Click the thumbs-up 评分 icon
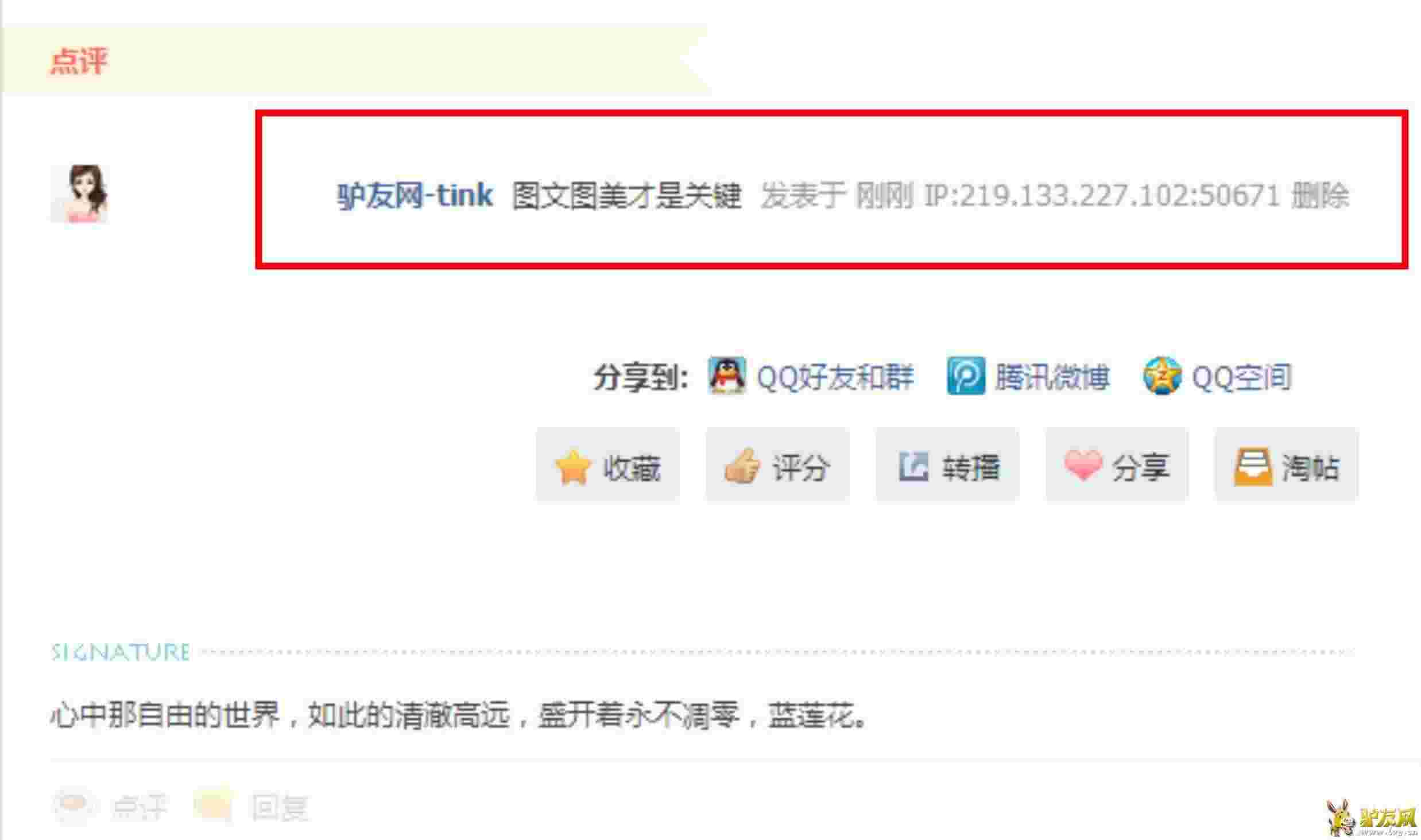This screenshot has width=1421, height=840. (742, 466)
